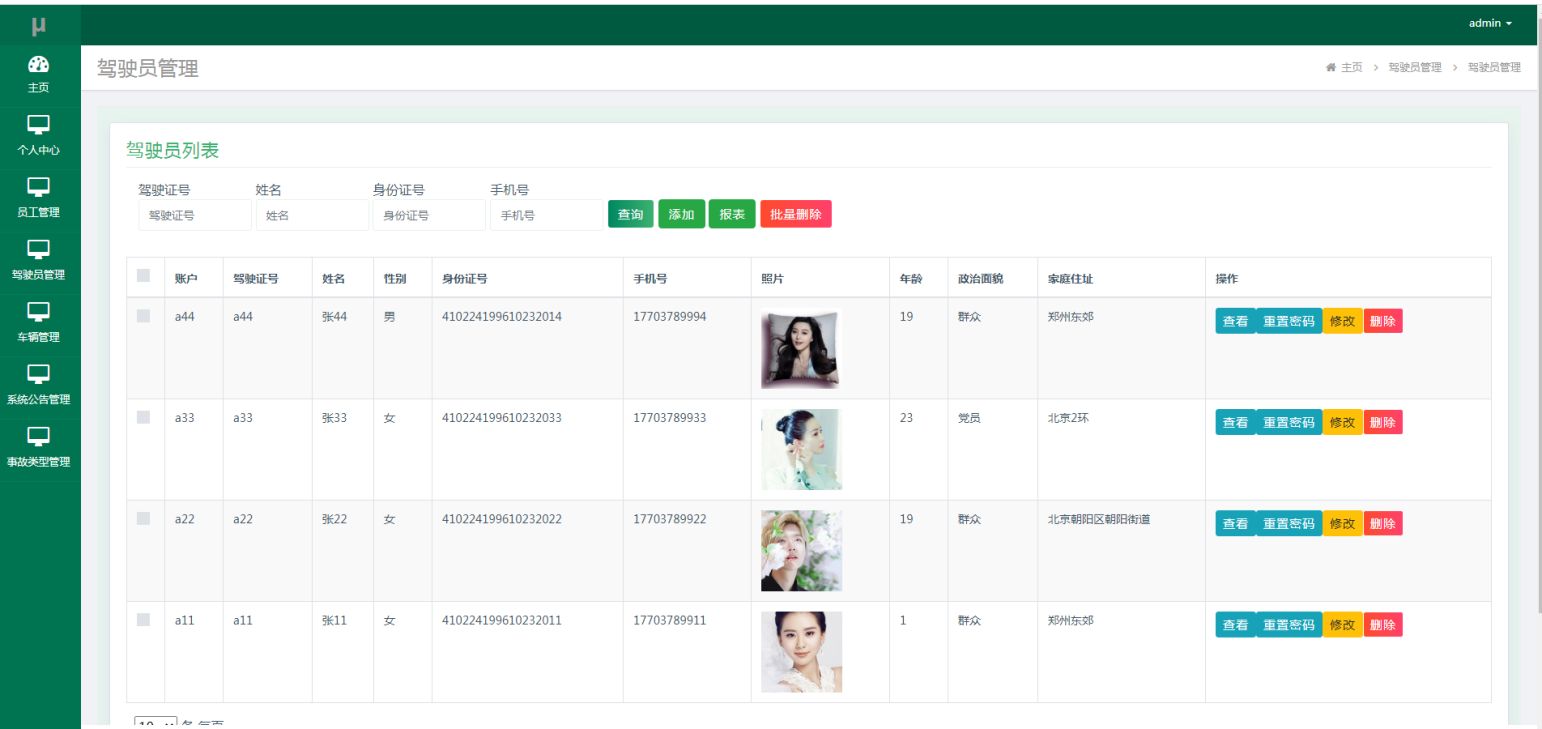
Task: Click address 北京朝阳区朝阳街道
Action: [x=1099, y=519]
